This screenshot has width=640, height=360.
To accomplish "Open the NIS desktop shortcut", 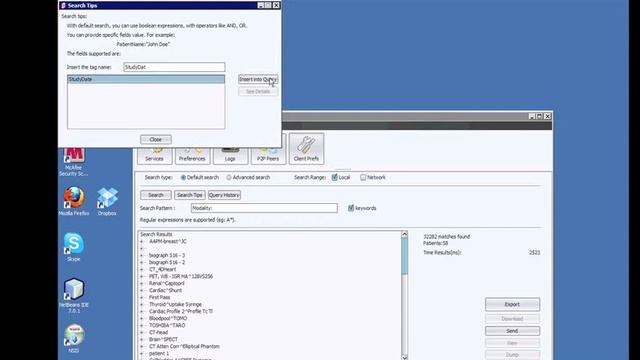I will [x=74, y=338].
